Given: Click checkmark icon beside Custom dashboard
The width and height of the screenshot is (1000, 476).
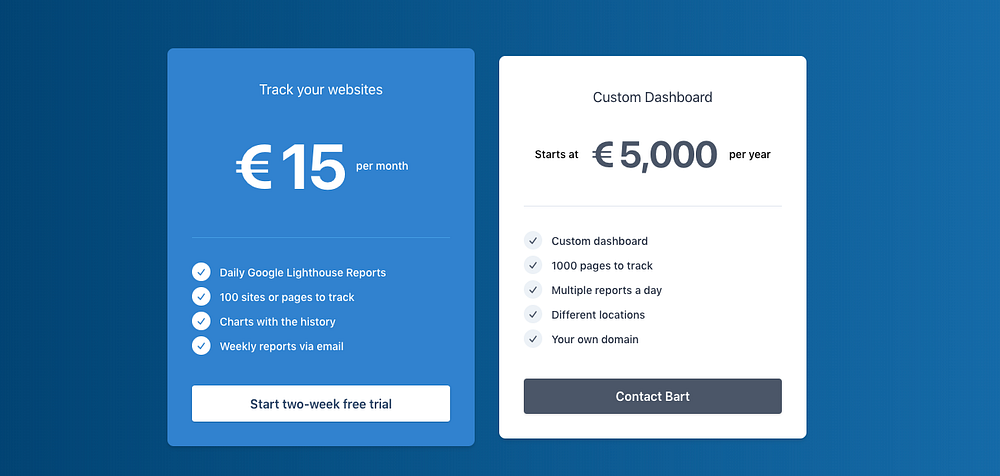Looking at the screenshot, I should click(x=533, y=241).
